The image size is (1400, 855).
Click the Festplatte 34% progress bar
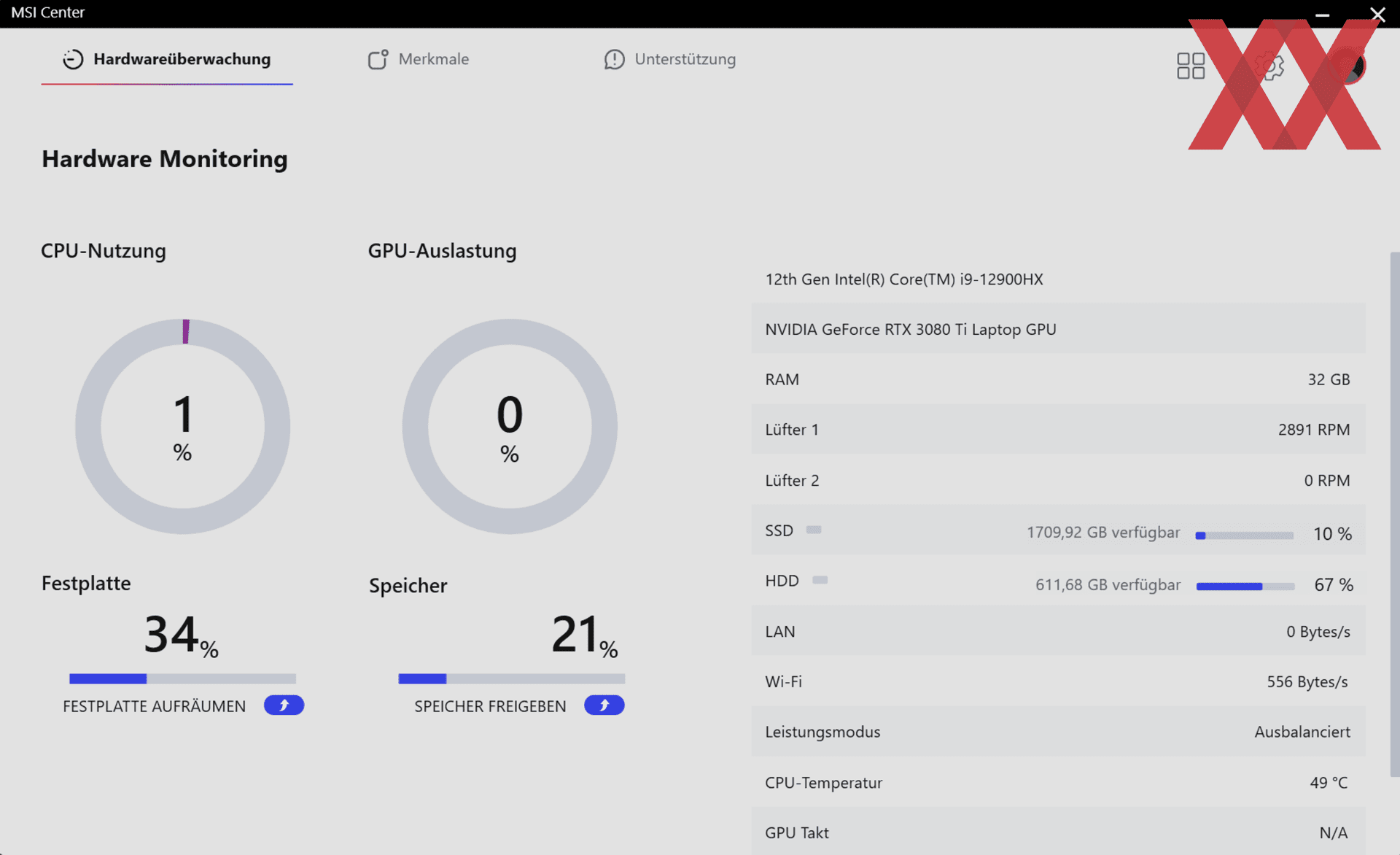point(182,678)
